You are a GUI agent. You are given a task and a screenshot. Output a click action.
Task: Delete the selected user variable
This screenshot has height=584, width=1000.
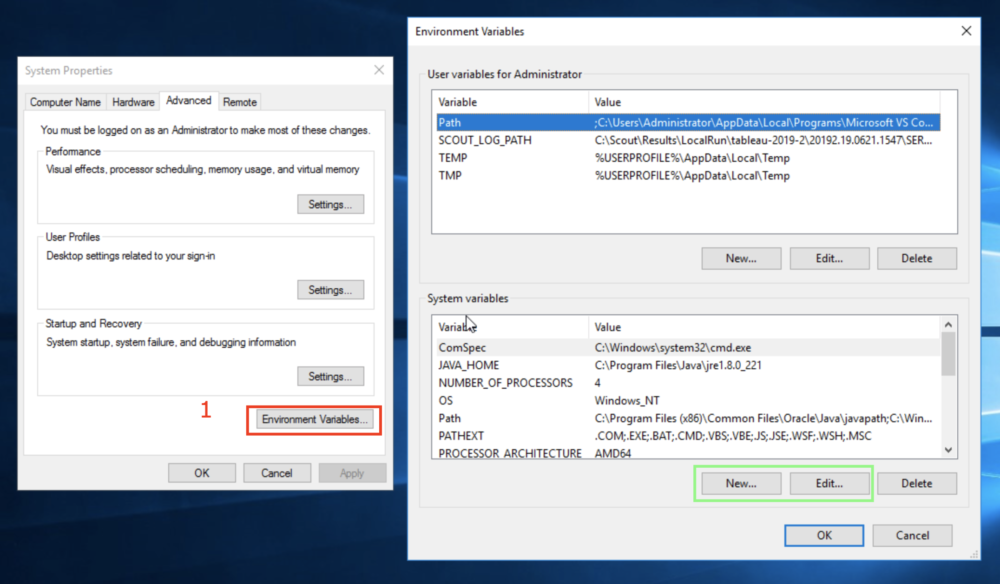[916, 258]
